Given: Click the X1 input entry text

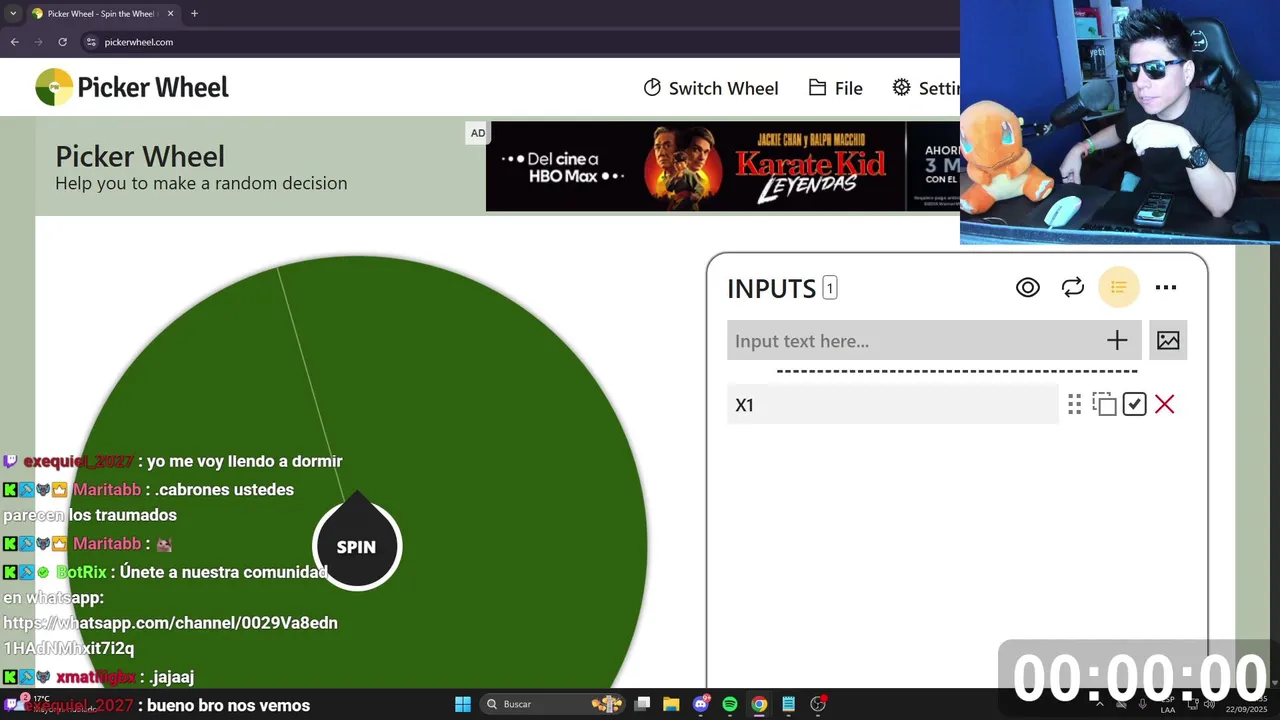Looking at the screenshot, I should [892, 405].
